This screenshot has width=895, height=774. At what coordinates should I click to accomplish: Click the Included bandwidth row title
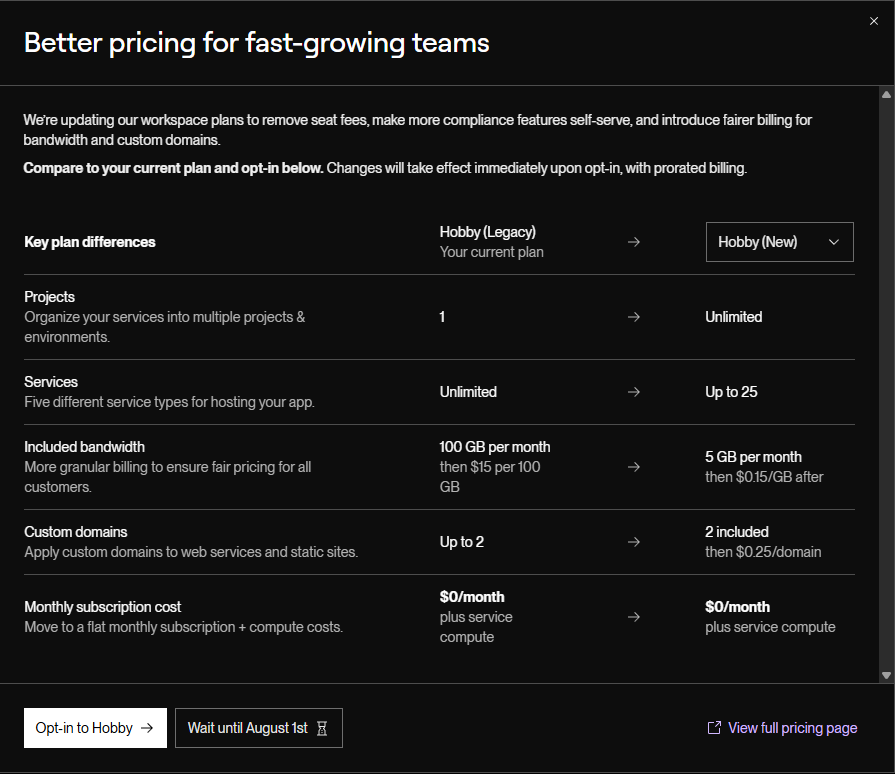click(x=84, y=447)
